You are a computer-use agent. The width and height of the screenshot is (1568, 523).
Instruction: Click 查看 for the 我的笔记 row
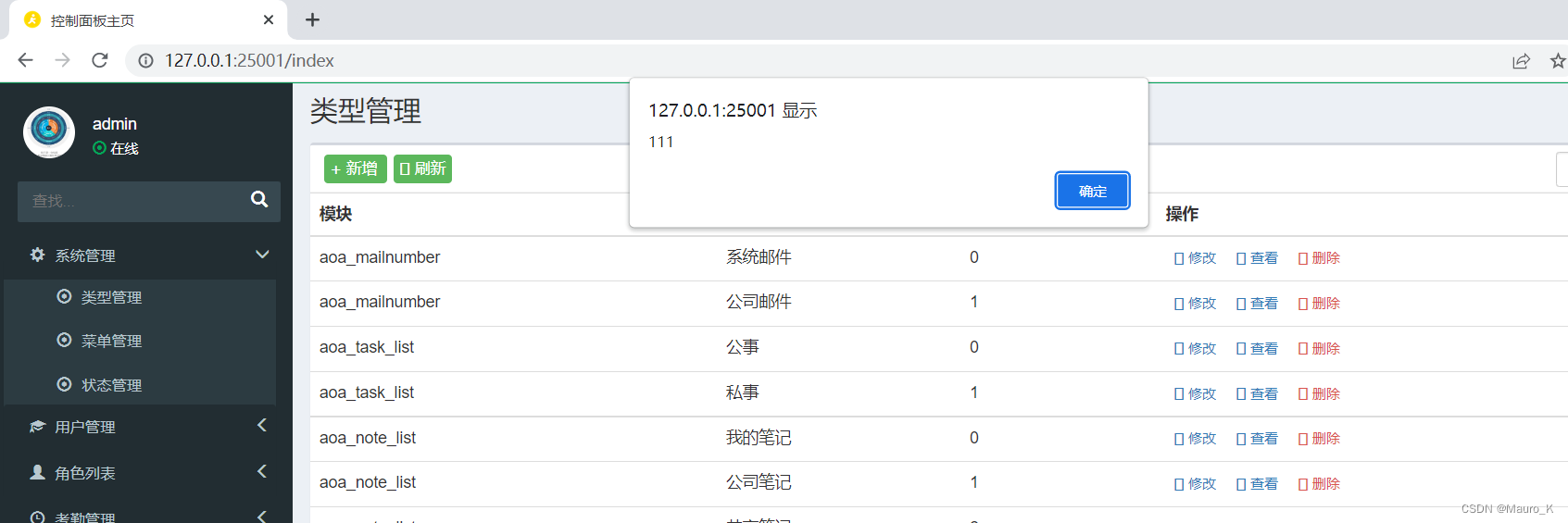point(1257,439)
